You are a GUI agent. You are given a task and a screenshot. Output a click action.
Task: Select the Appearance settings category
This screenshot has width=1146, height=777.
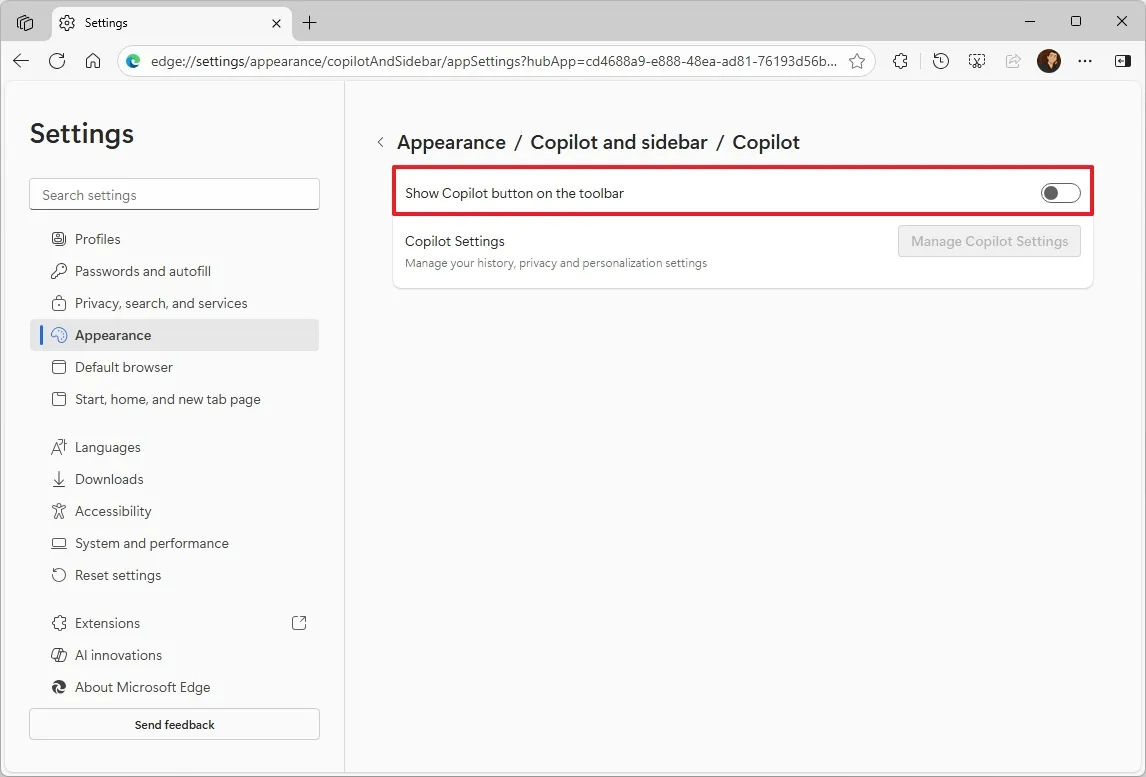tap(112, 335)
